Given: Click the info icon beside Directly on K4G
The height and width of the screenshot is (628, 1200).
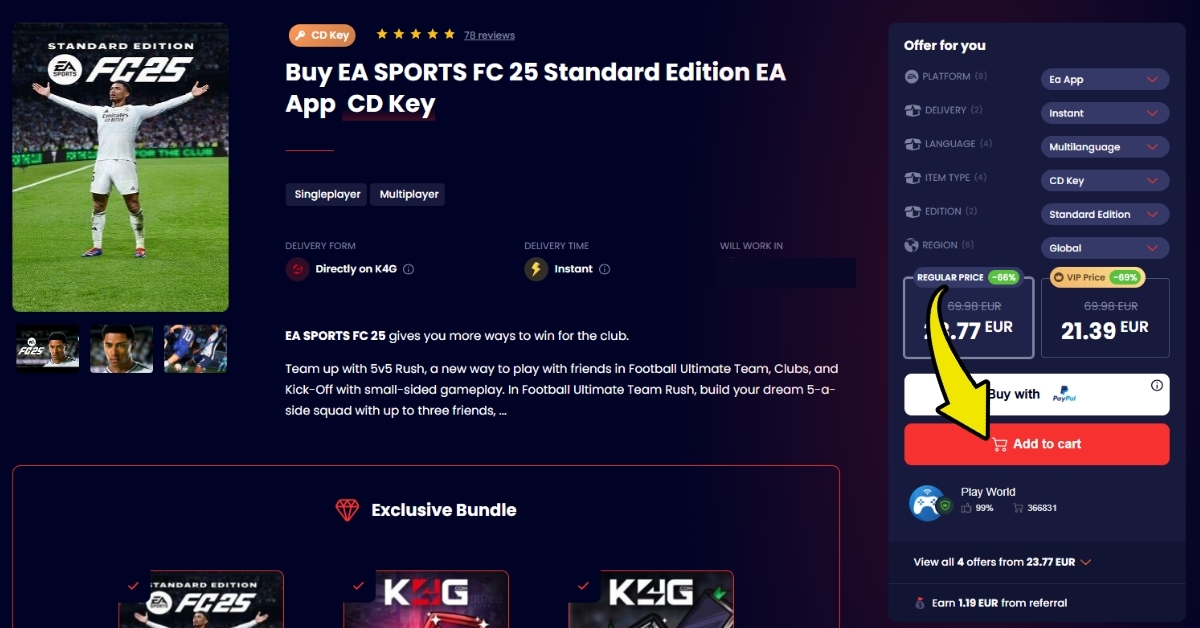Looking at the screenshot, I should click(408, 269).
